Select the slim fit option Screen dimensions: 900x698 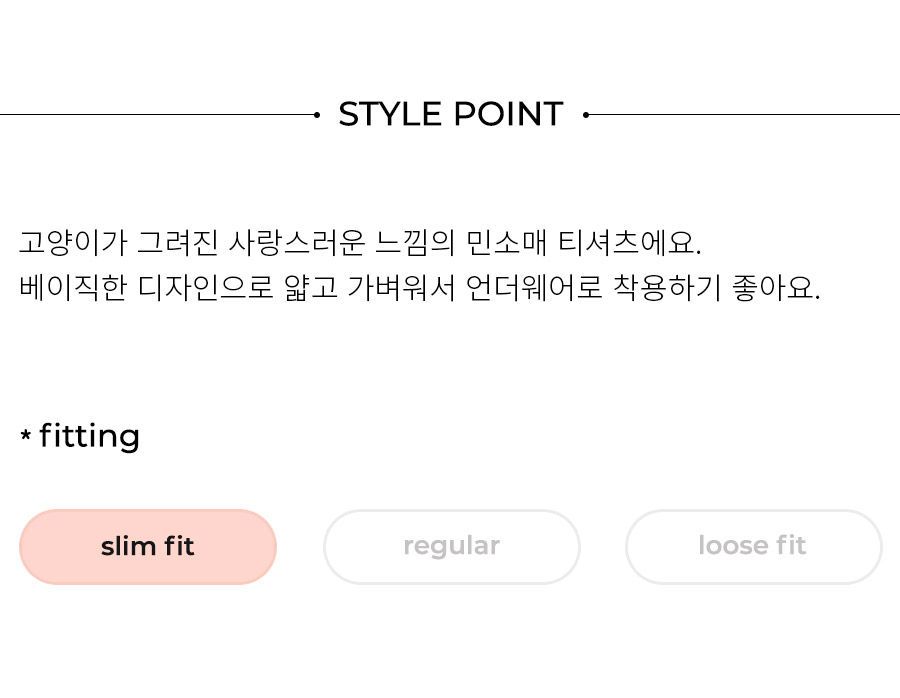coord(148,546)
